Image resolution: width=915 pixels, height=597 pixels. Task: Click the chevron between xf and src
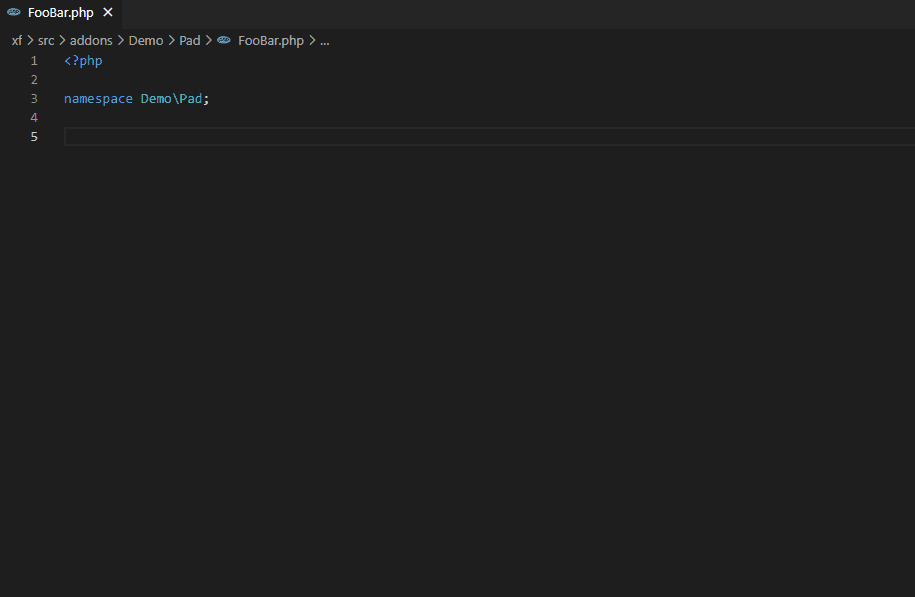(30, 41)
